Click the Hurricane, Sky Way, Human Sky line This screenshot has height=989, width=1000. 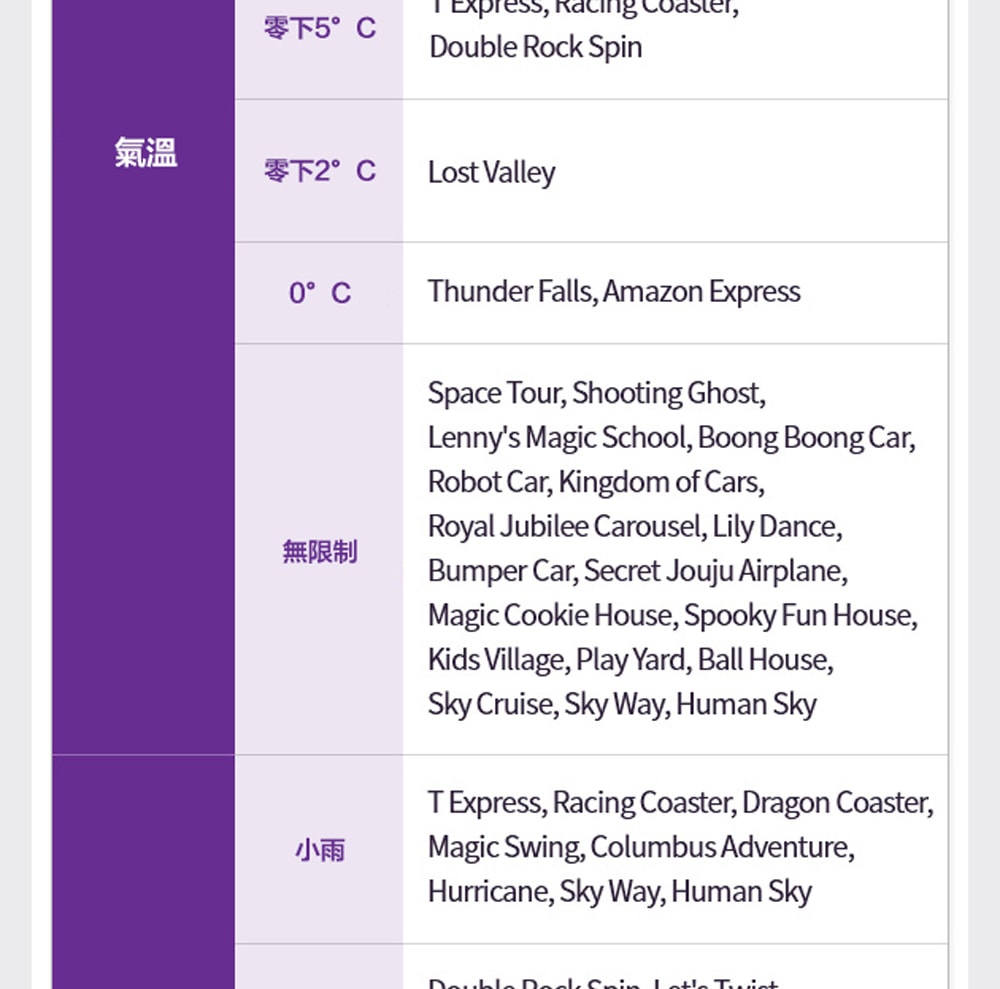point(620,891)
